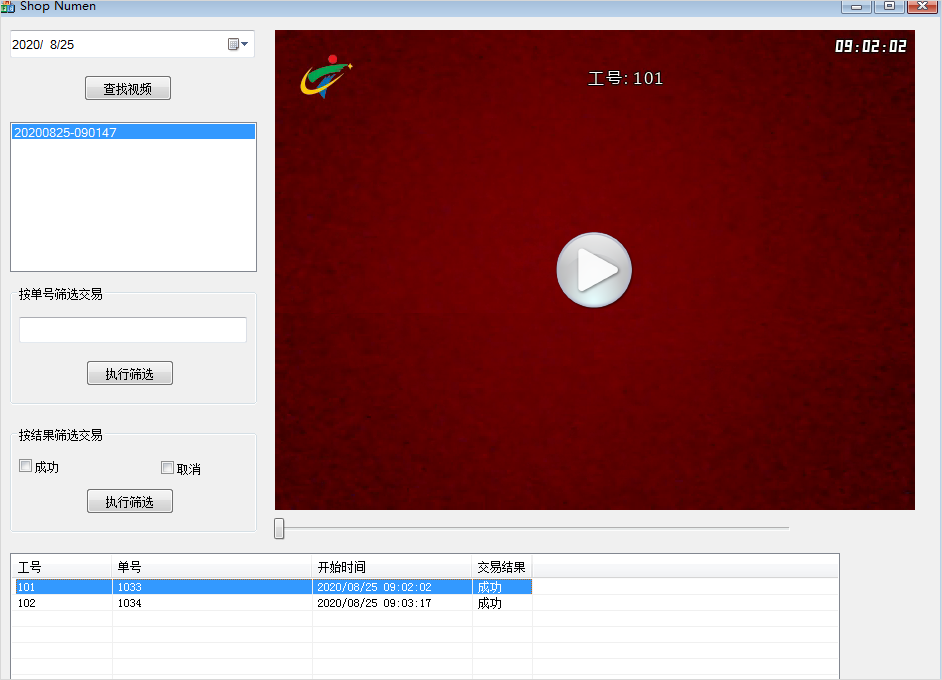Image resolution: width=942 pixels, height=680 pixels.
Task: Click 执行筛选 under order number filter
Action: click(130, 373)
